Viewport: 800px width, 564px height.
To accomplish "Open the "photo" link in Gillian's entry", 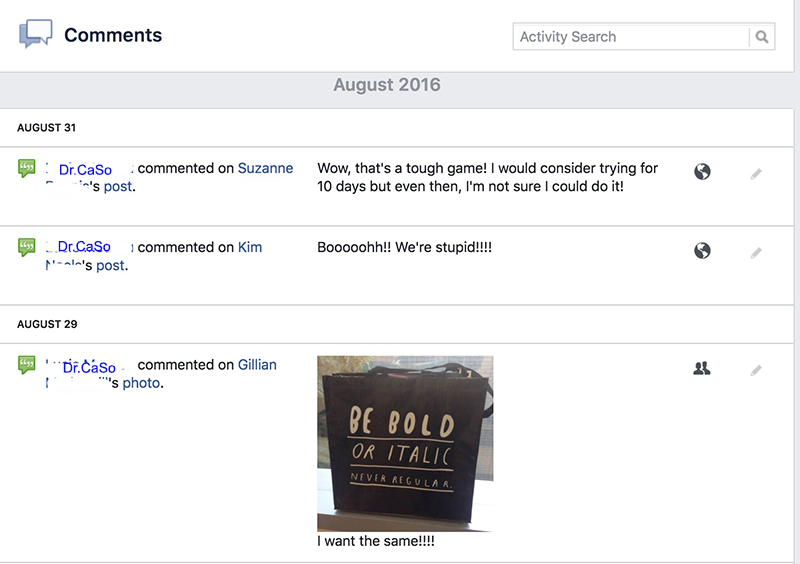I will click(141, 383).
